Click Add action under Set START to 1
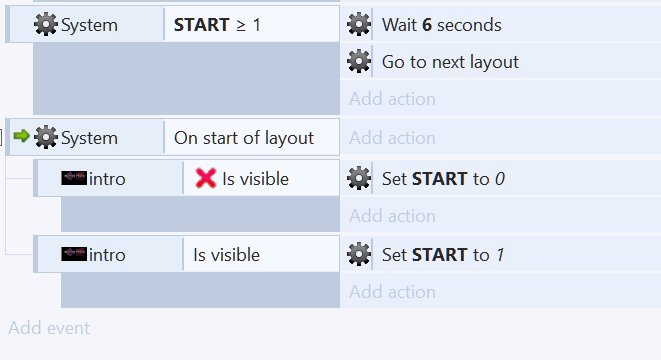Image resolution: width=661 pixels, height=360 pixels. [392, 292]
